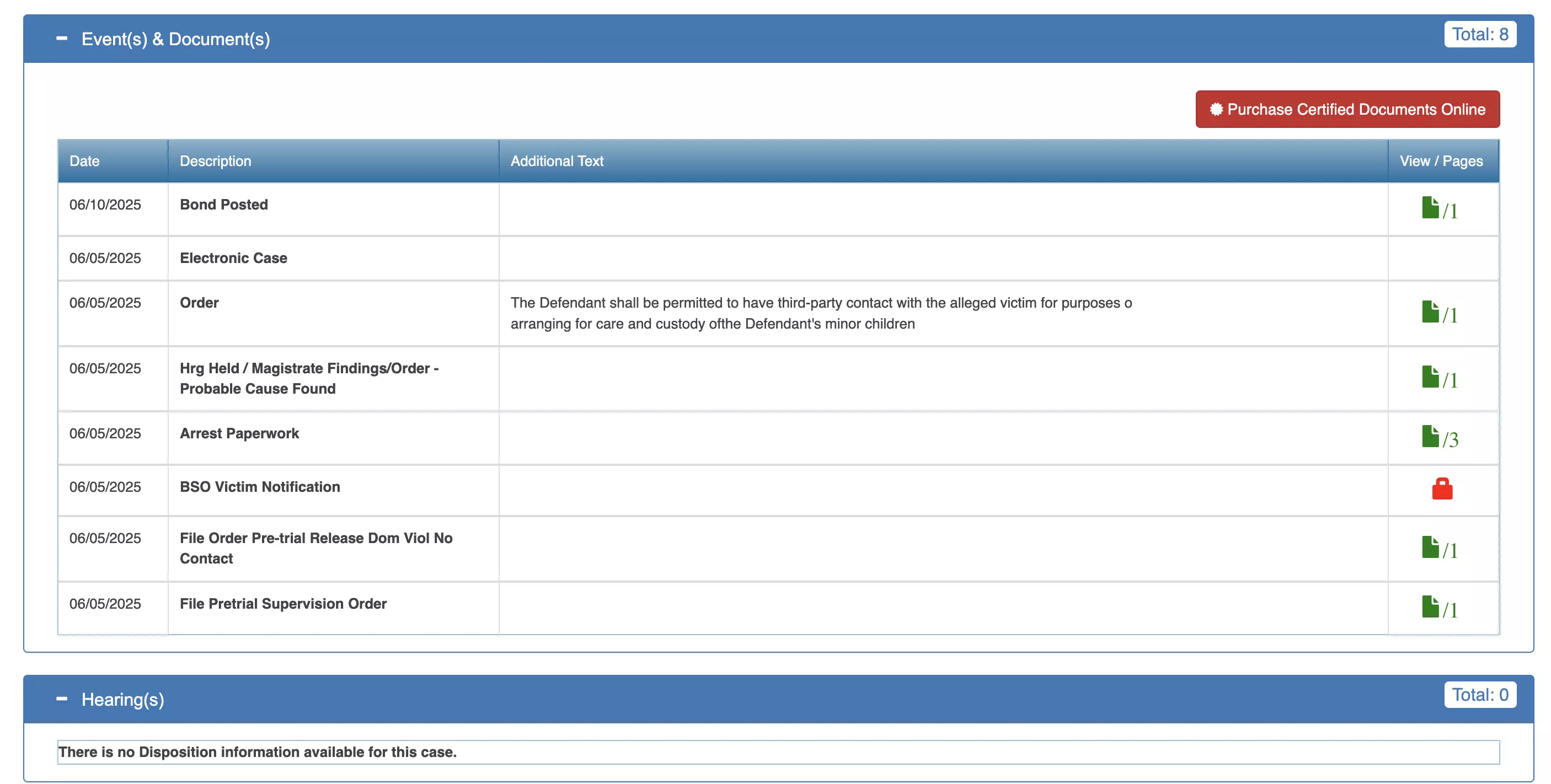The height and width of the screenshot is (784, 1551).
Task: Click the Order's additional text about third-party contact
Action: click(x=821, y=313)
